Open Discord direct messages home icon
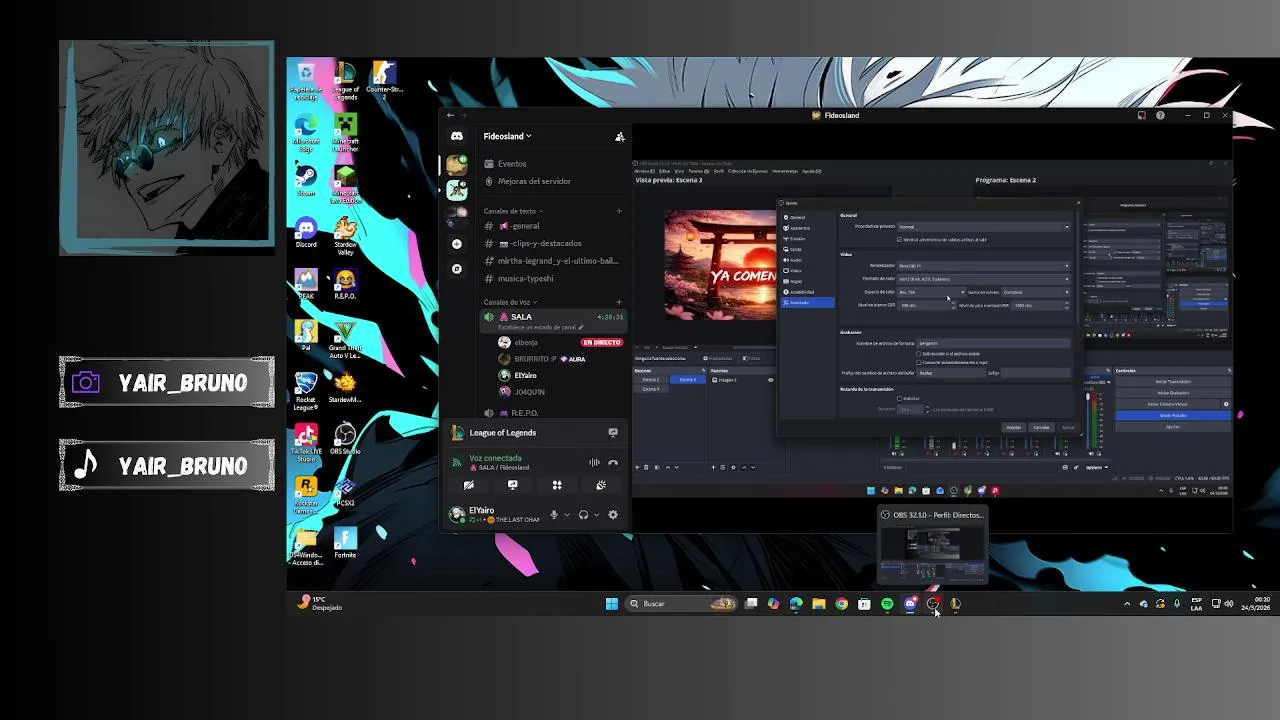 (x=457, y=136)
